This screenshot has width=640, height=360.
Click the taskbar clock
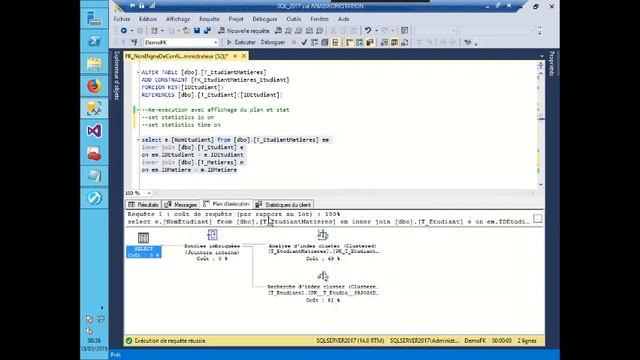click(x=94, y=345)
